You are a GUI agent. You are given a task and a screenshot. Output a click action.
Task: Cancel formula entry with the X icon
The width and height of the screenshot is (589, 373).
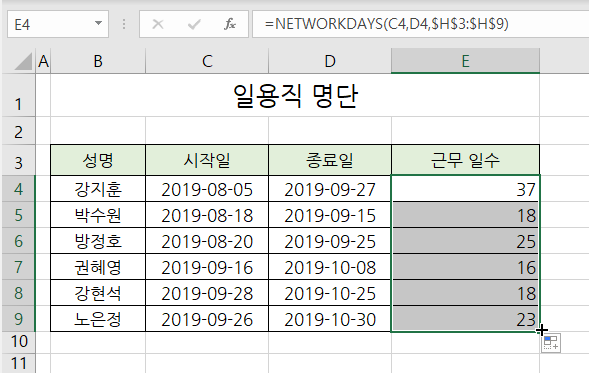click(x=158, y=24)
